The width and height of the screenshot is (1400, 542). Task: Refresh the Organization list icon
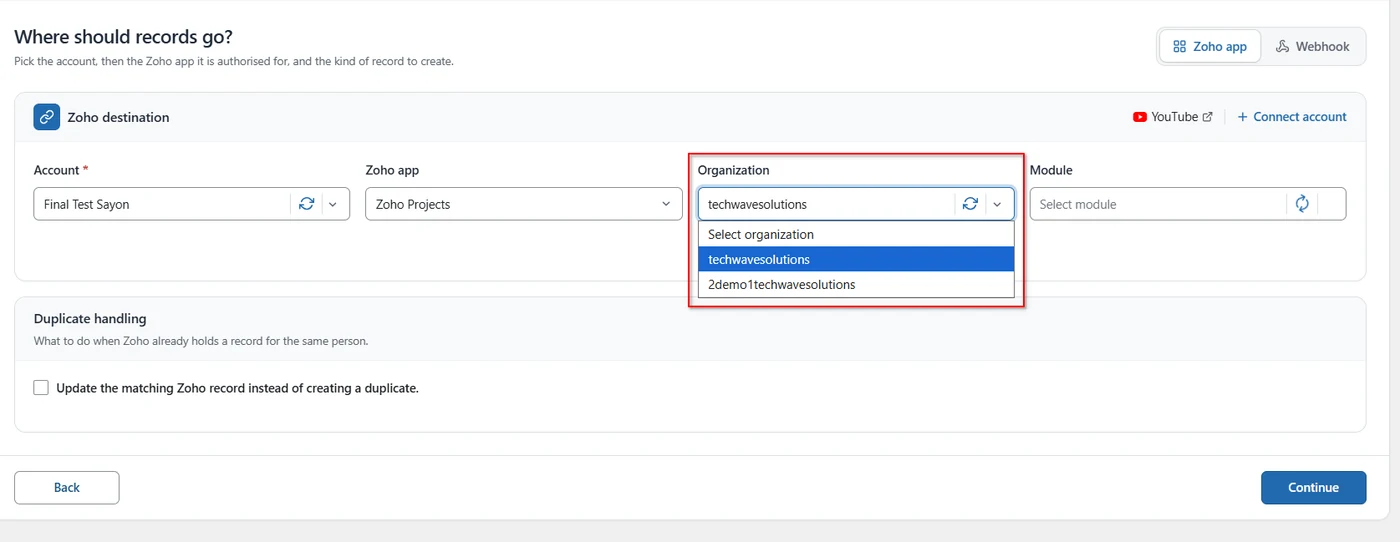pyautogui.click(x=970, y=204)
